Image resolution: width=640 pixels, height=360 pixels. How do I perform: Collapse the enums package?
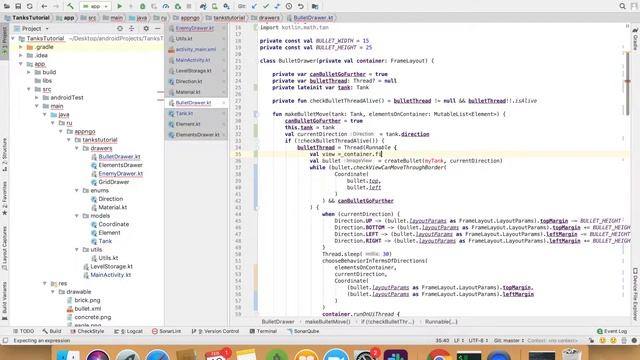(77, 191)
